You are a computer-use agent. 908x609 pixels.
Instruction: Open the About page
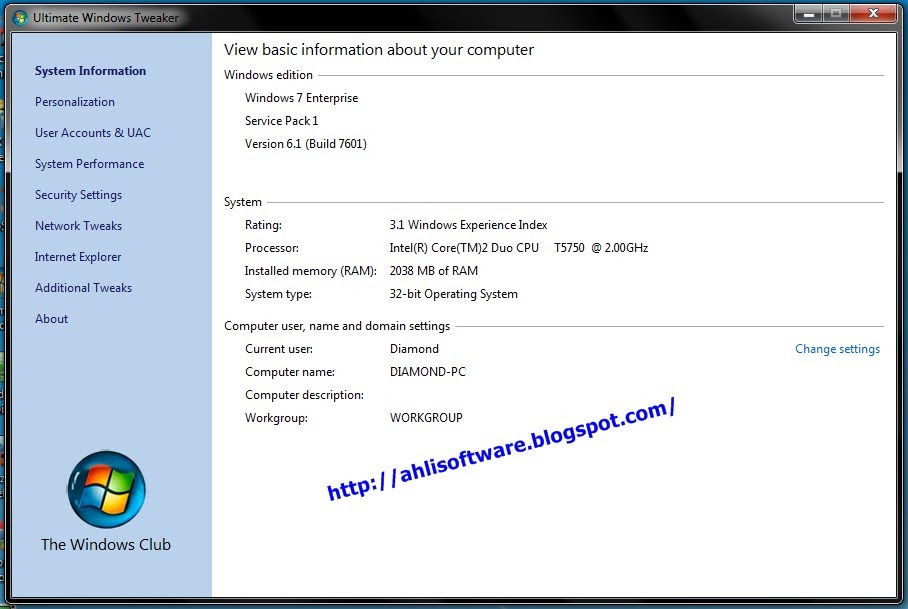(51, 318)
